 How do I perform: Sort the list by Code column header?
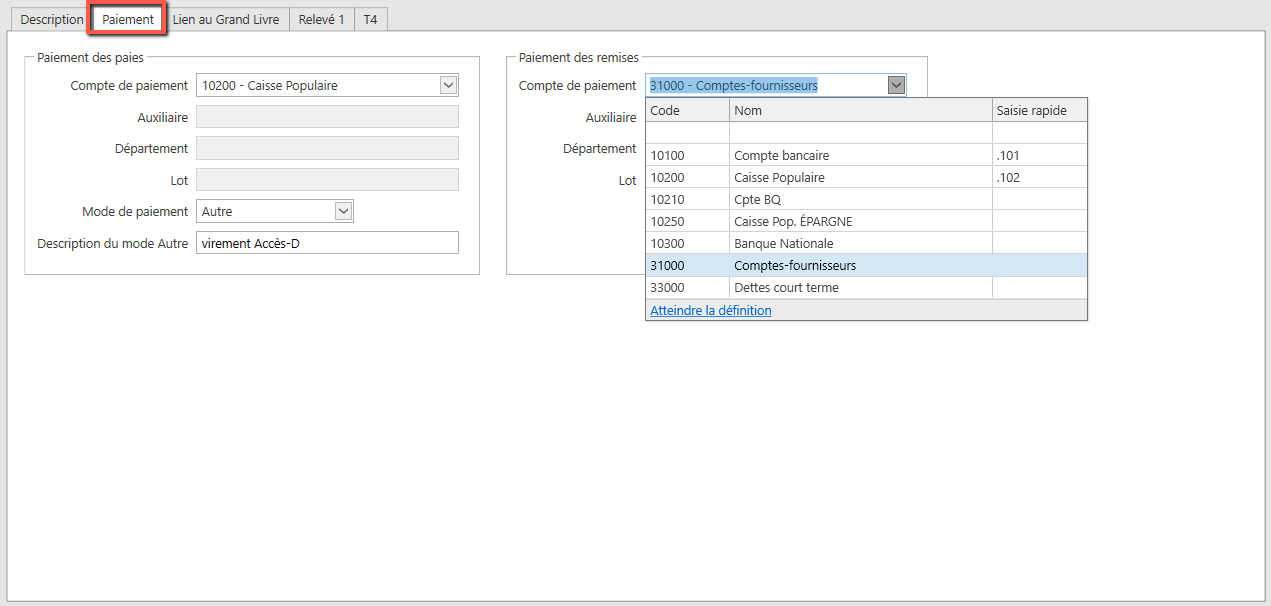pyautogui.click(x=688, y=110)
